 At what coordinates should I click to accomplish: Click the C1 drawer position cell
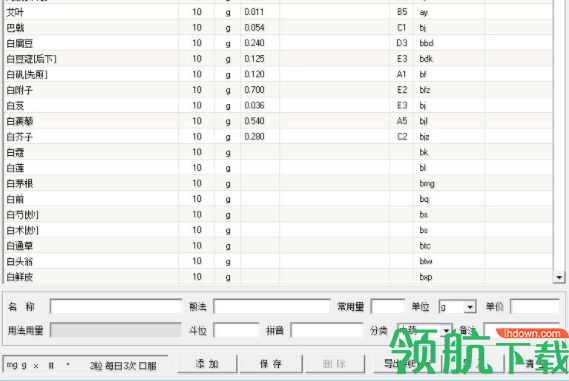point(401,28)
